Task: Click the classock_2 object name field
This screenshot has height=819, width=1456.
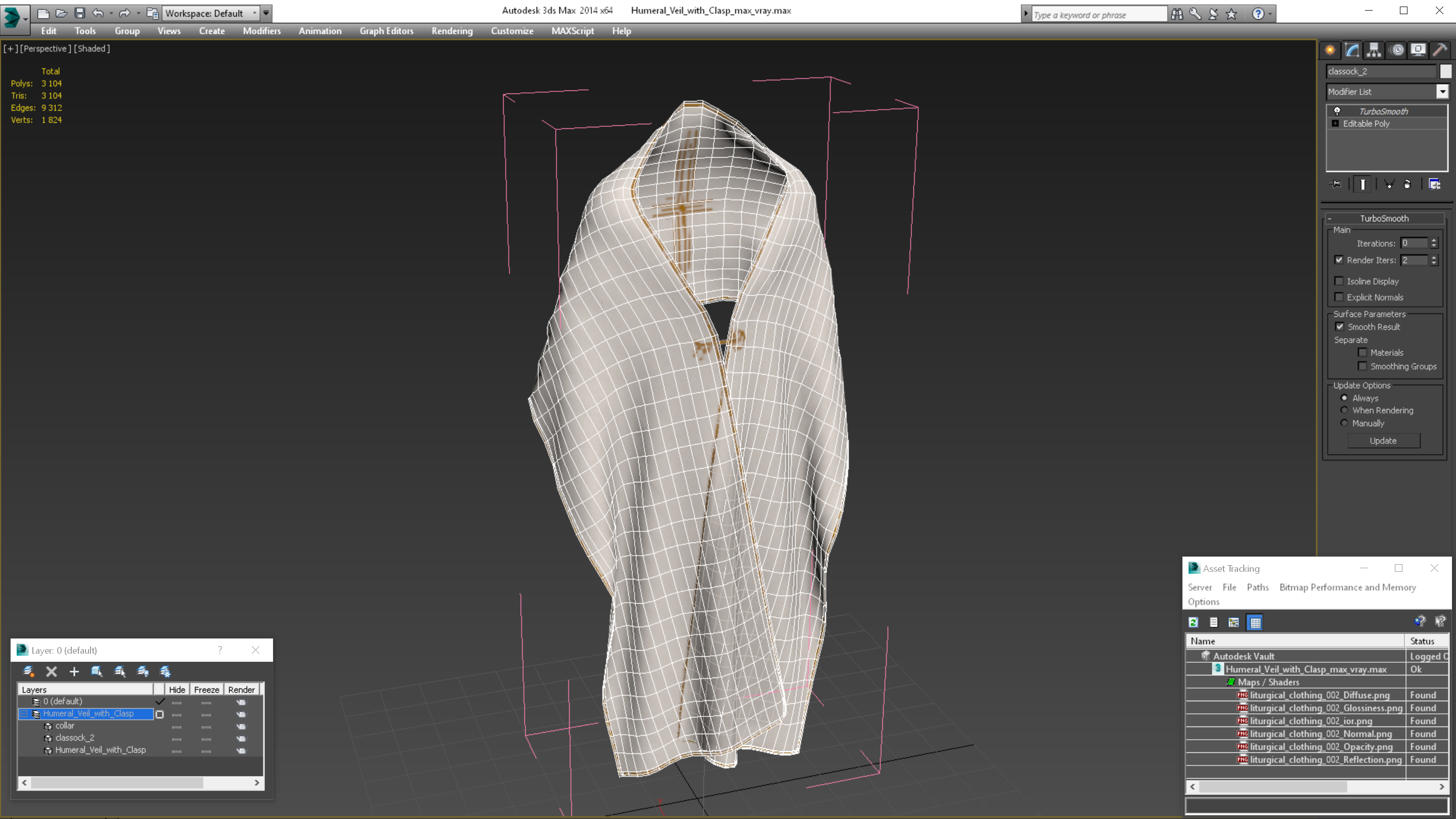Action: coord(1381,71)
